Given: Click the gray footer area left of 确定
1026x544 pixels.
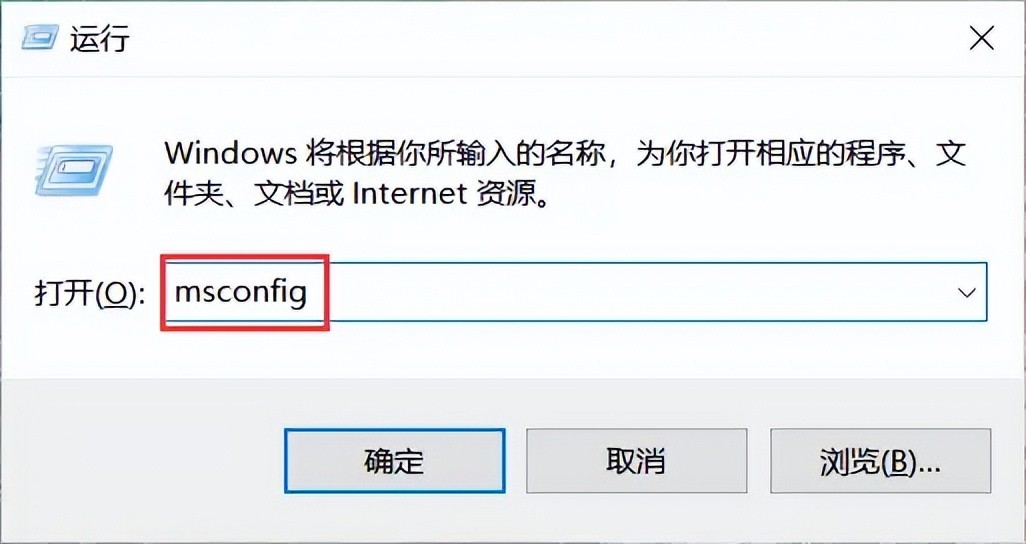Looking at the screenshot, I should point(143,461).
